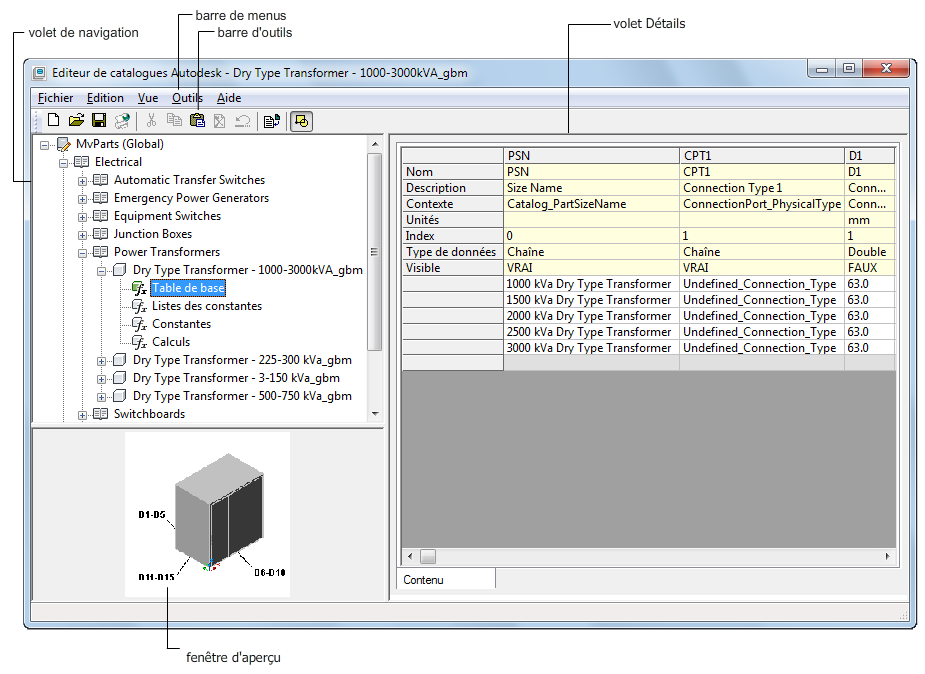Click the Cut scissors icon
This screenshot has height=674, width=925.
(151, 120)
